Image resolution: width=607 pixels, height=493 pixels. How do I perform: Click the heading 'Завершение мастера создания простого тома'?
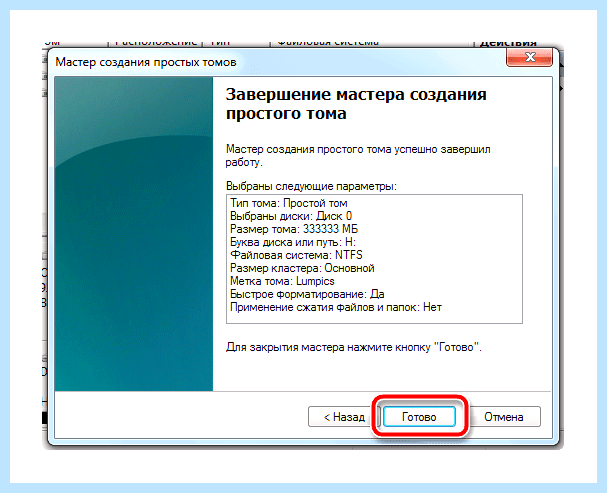pos(356,104)
